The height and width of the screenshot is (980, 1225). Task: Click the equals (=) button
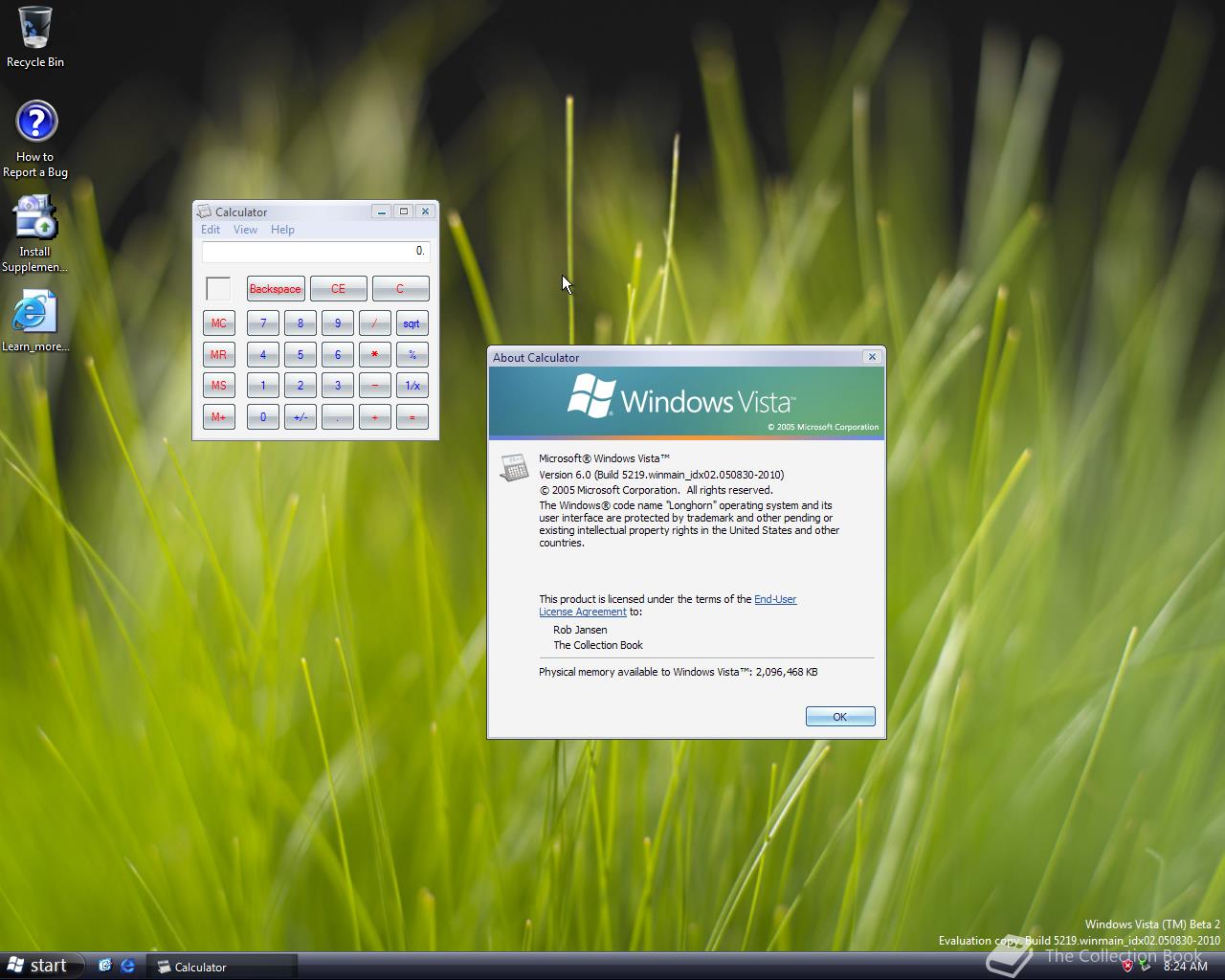click(x=412, y=417)
